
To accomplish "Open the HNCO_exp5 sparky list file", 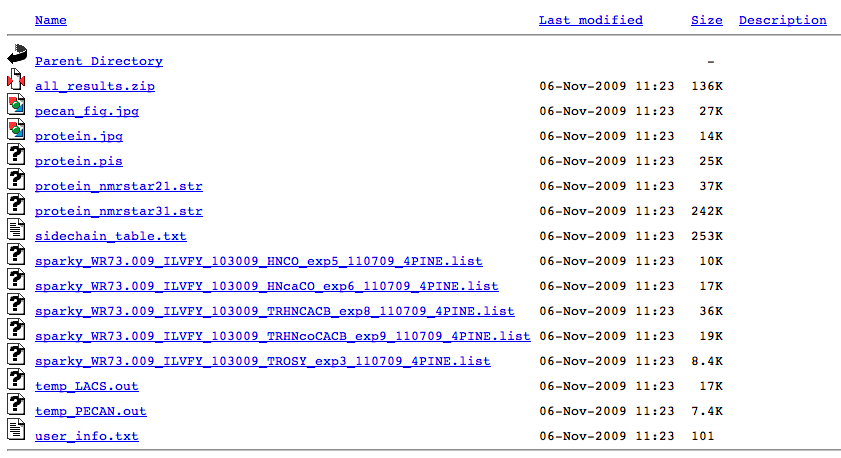I will click(x=258, y=261).
